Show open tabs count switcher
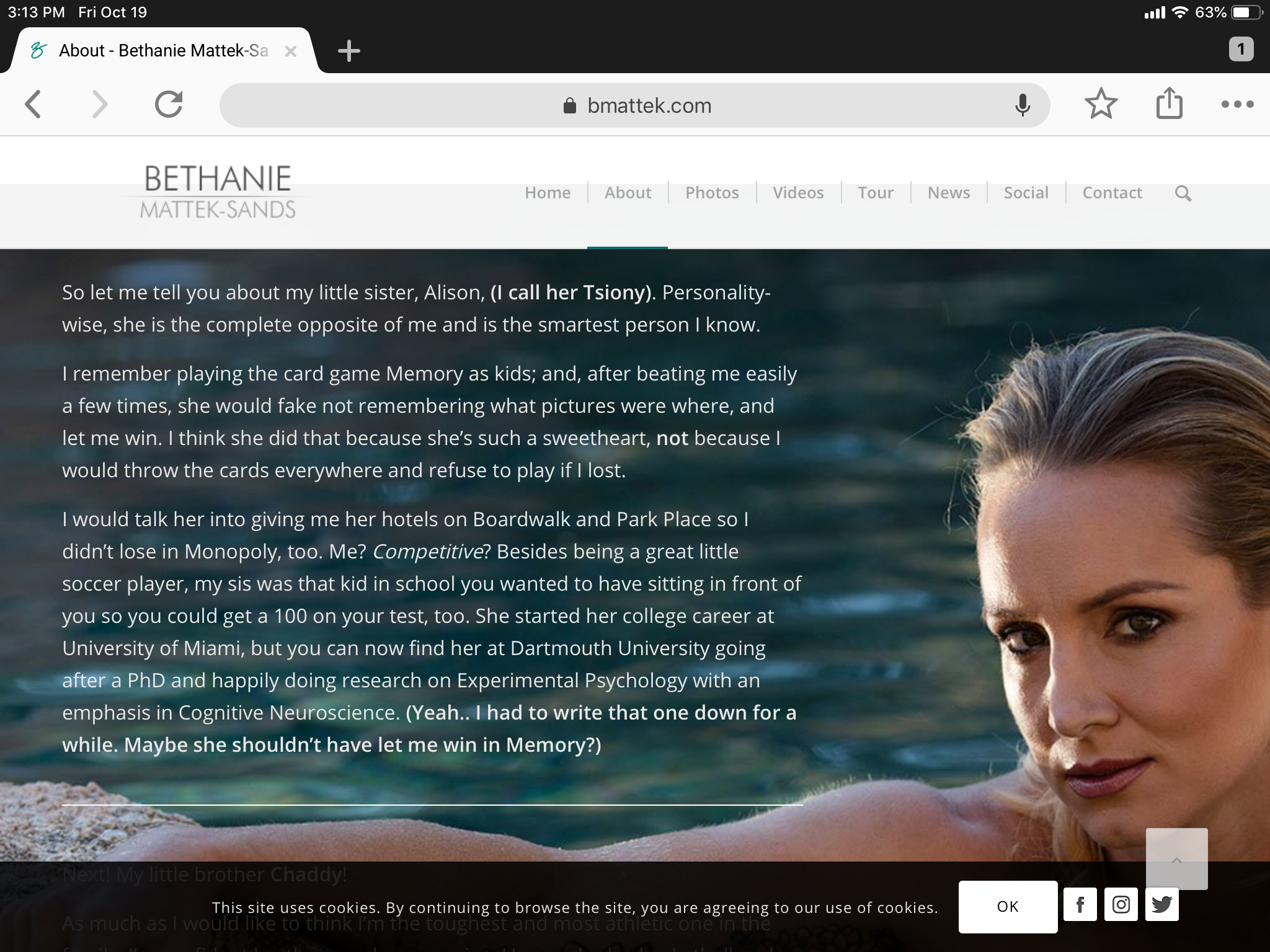Viewport: 1270px width, 952px height. 1241,49
